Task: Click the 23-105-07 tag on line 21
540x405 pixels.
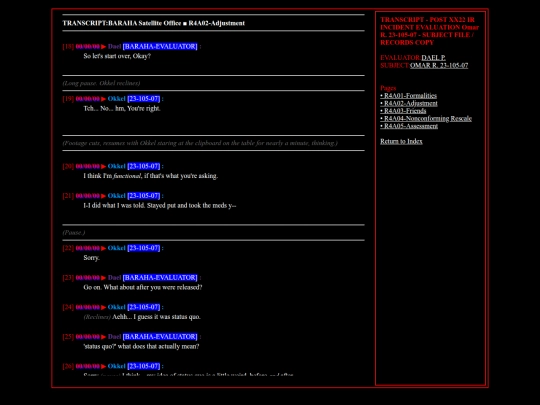Action: pyautogui.click(x=144, y=196)
